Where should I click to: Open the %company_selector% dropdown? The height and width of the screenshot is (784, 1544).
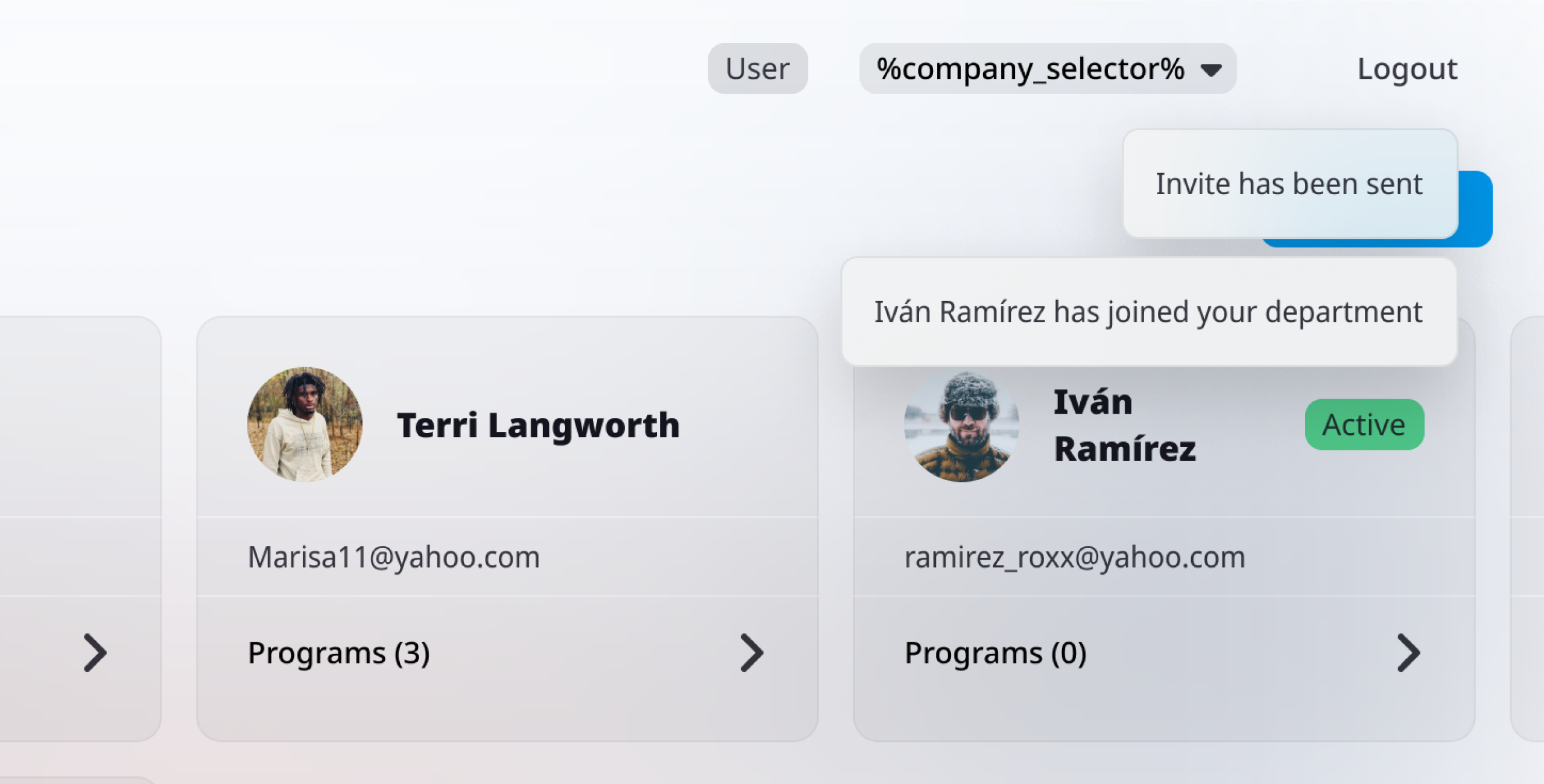[x=1030, y=68]
